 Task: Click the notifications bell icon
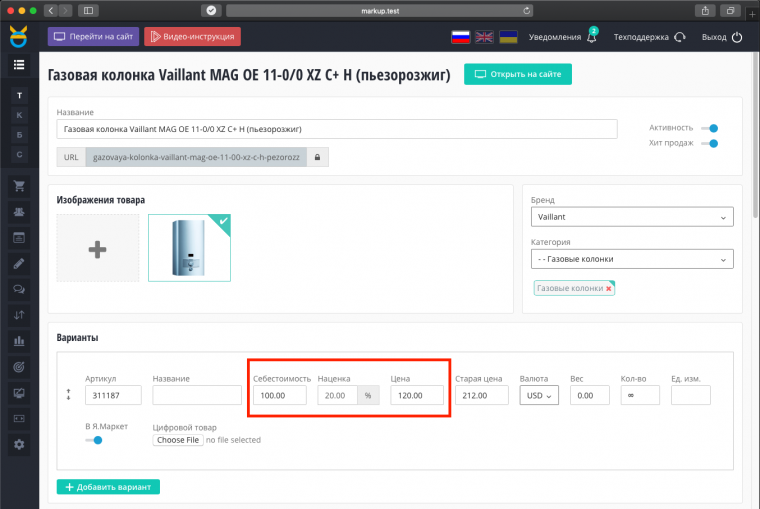pos(590,37)
